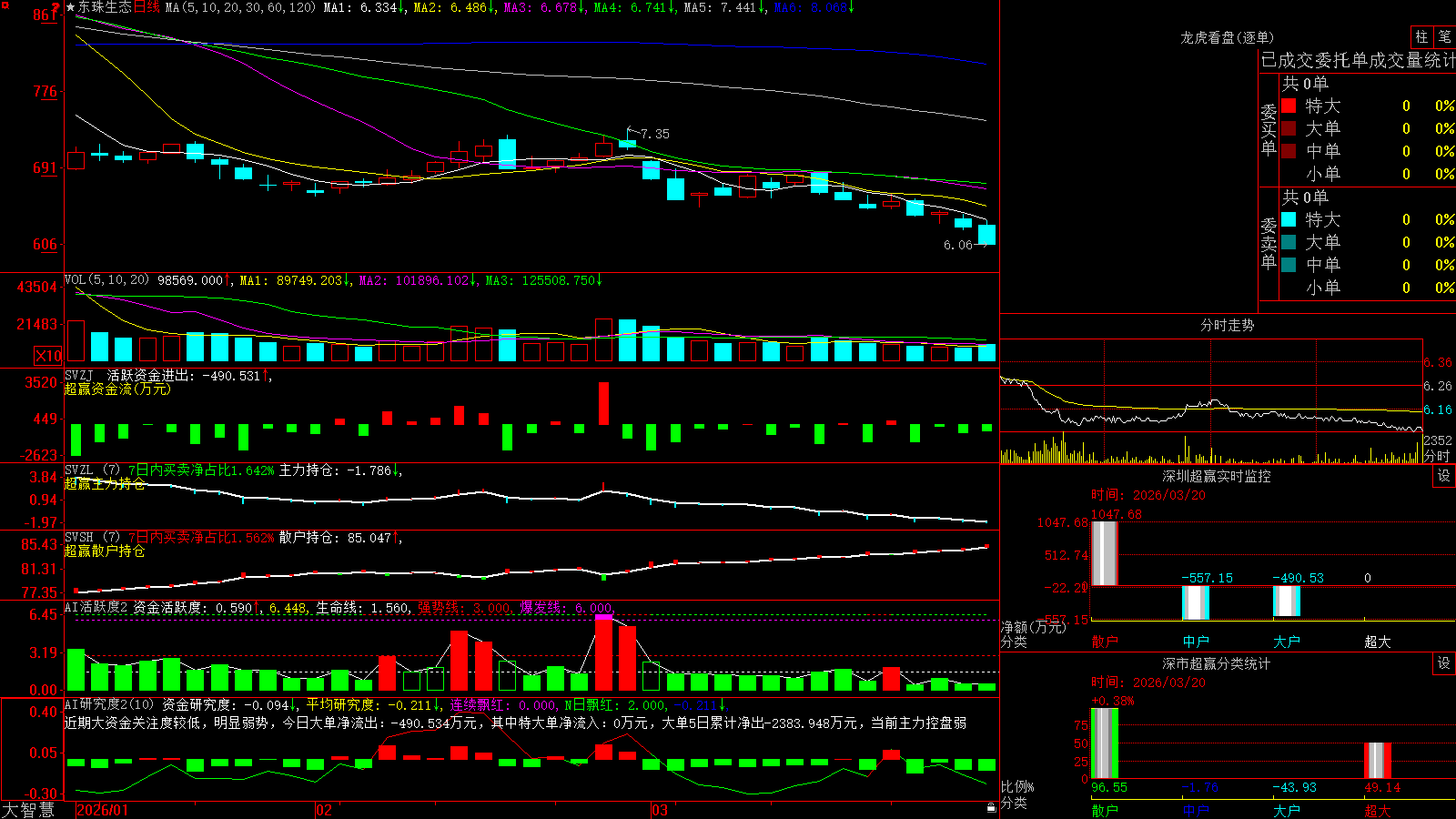Click the dark red 大单 buy order swatch
The height and width of the screenshot is (819, 1456).
coord(1289,128)
